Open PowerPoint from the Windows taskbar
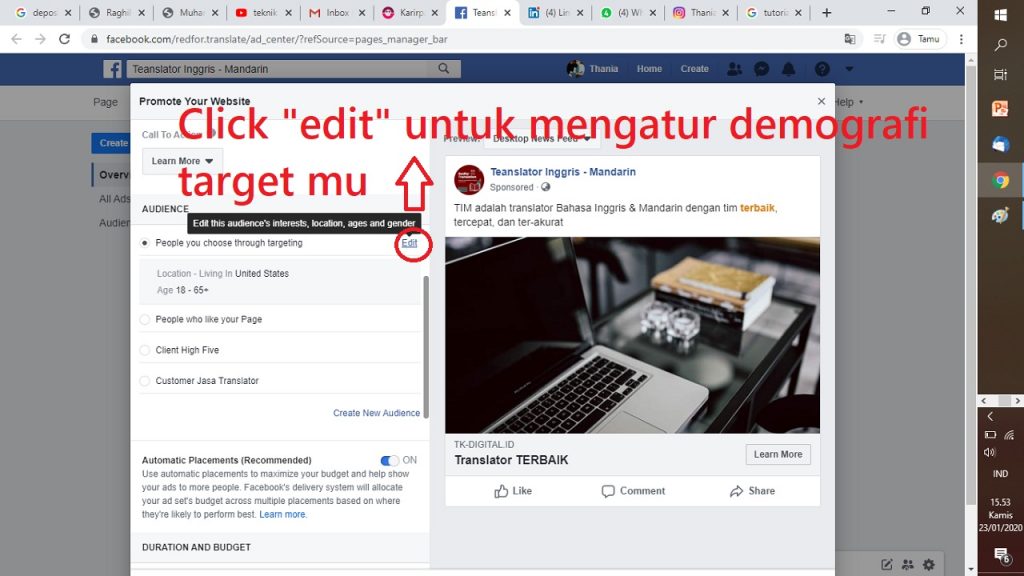Viewport: 1024px width, 576px height. point(1000,109)
